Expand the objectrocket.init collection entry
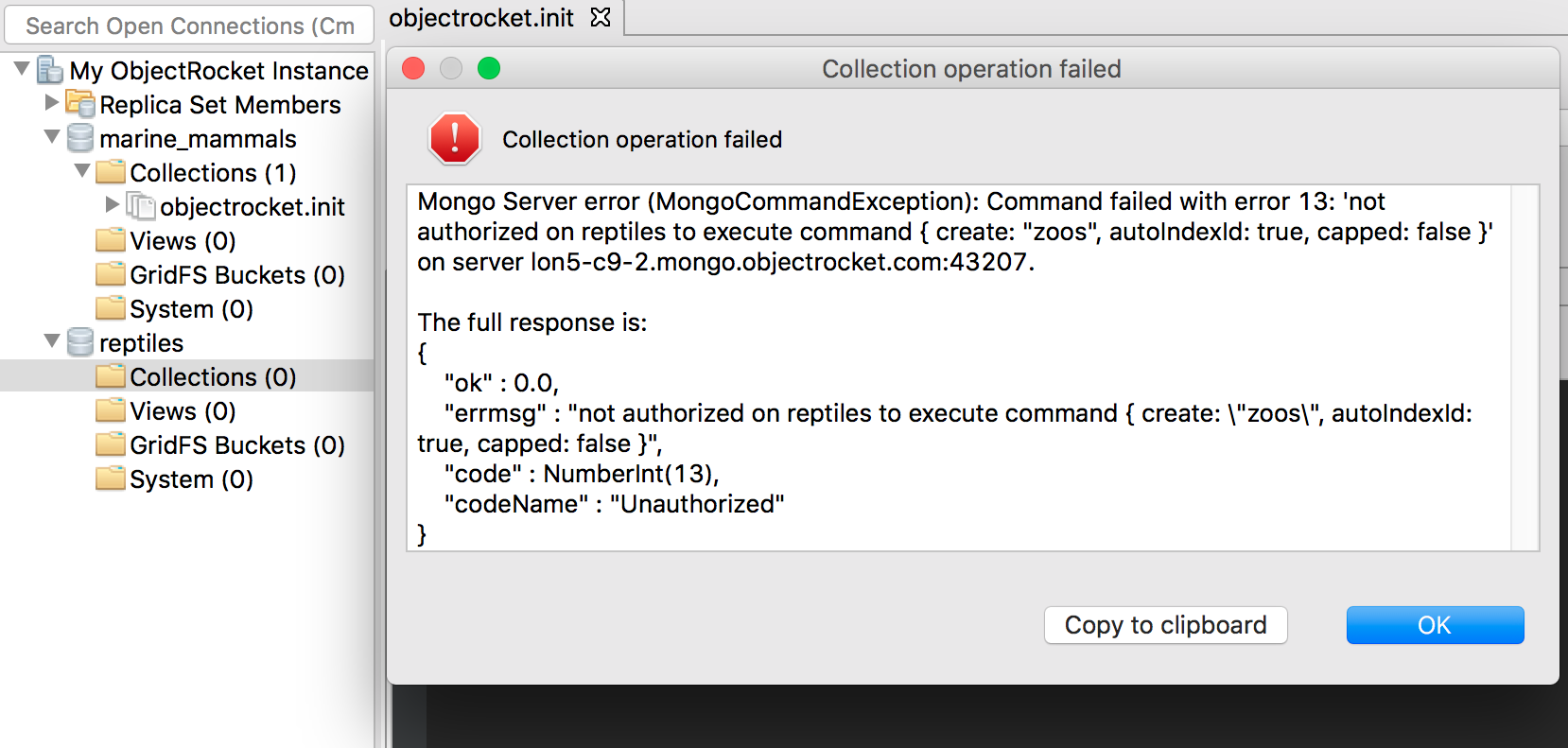 (113, 206)
